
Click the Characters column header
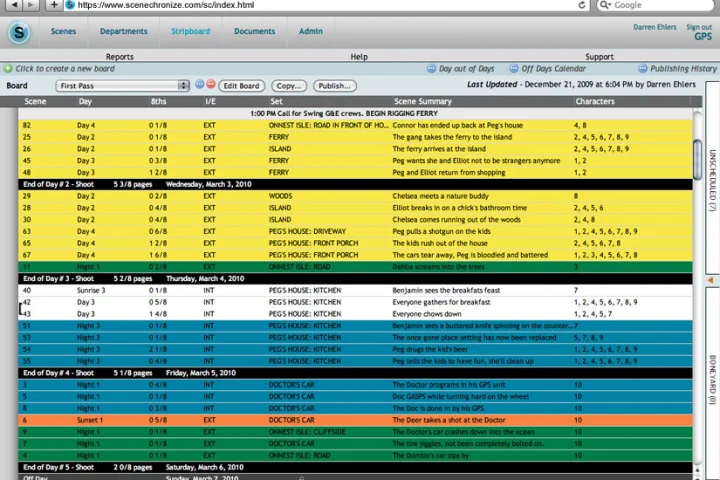(x=595, y=101)
